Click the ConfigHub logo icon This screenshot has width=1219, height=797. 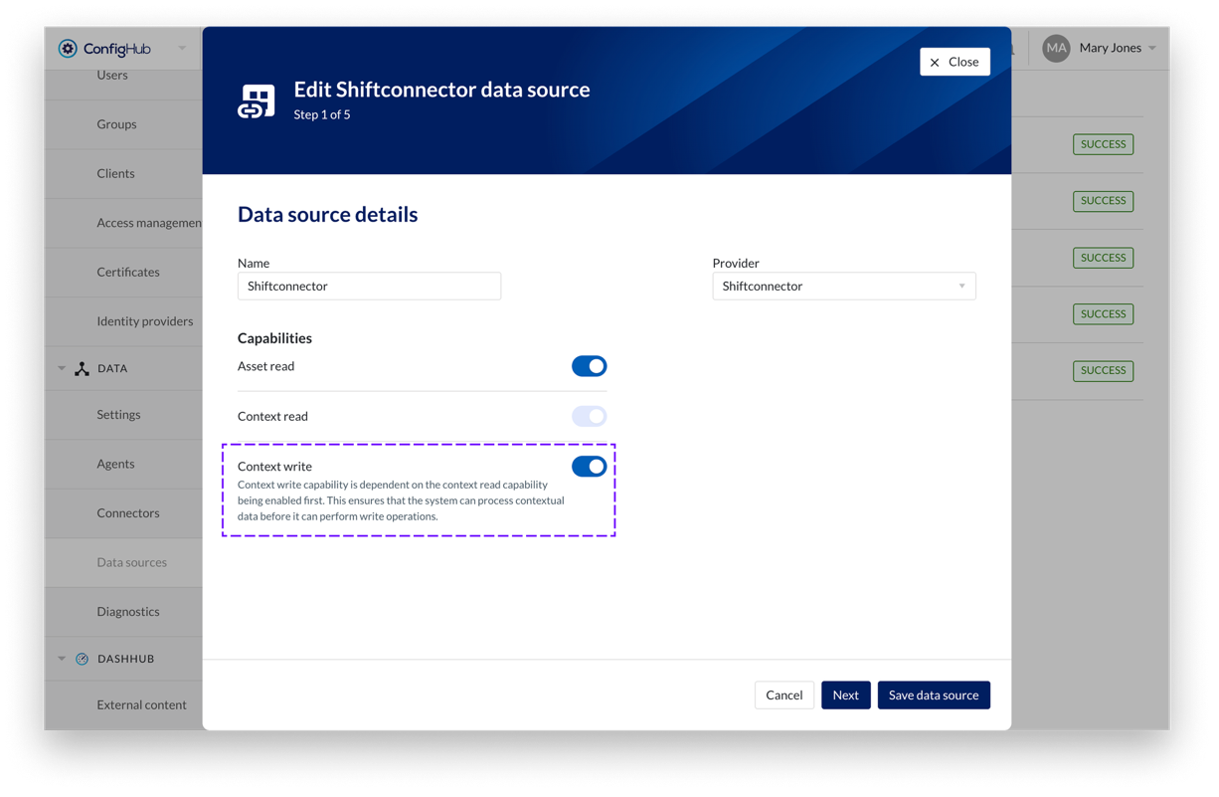tap(68, 49)
